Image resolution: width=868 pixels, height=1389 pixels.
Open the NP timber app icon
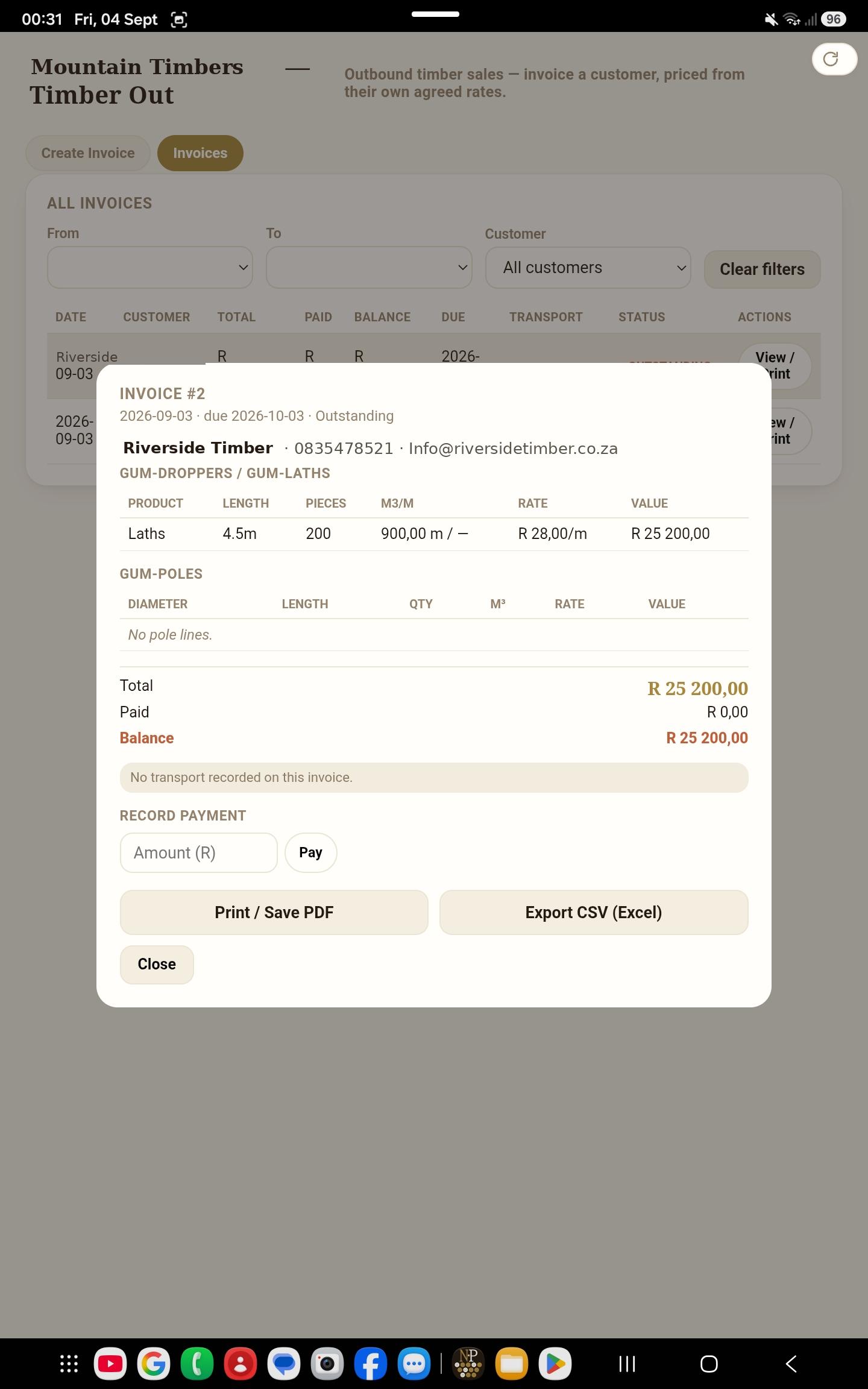(468, 1364)
